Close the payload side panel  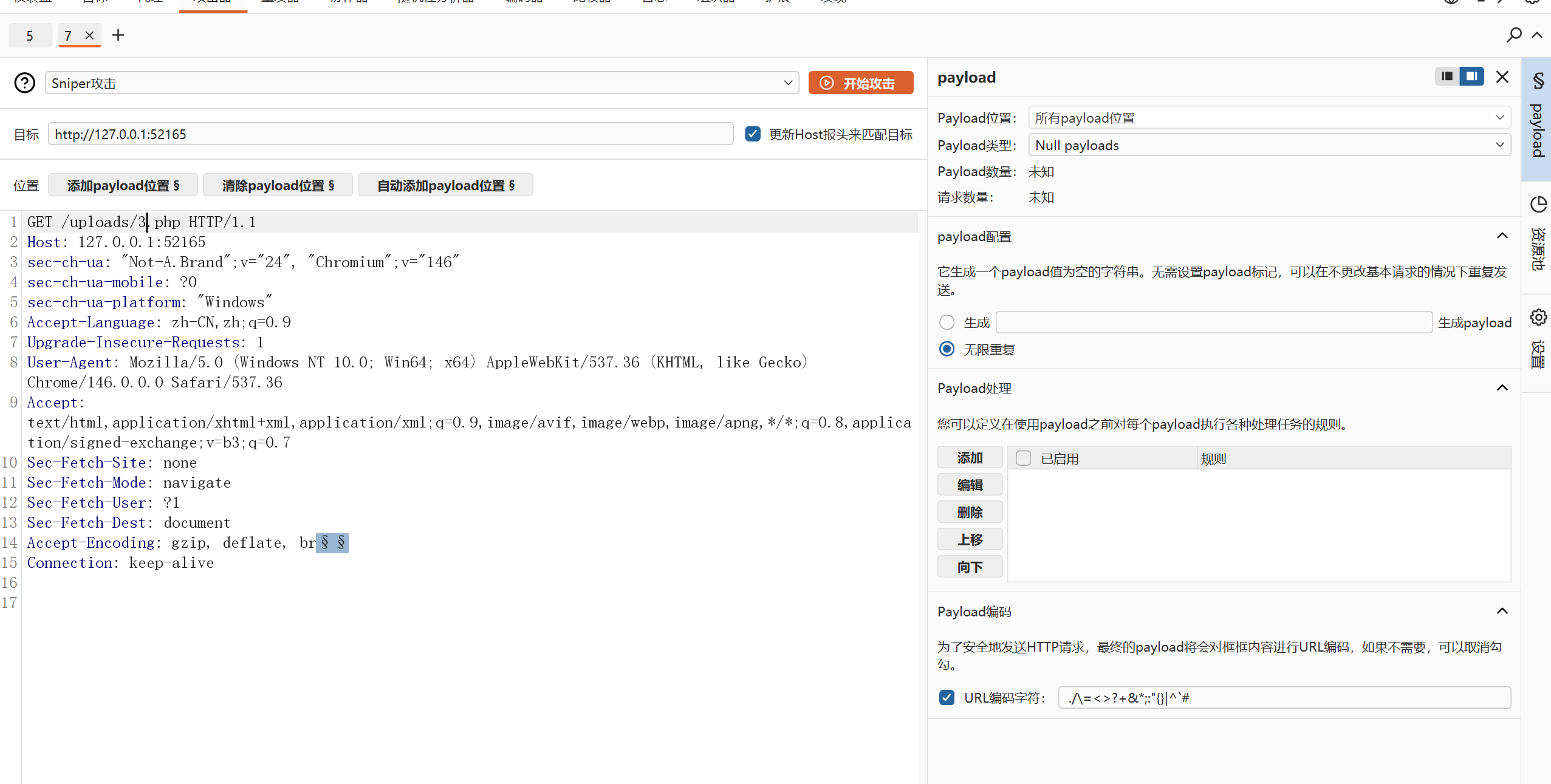click(1502, 77)
